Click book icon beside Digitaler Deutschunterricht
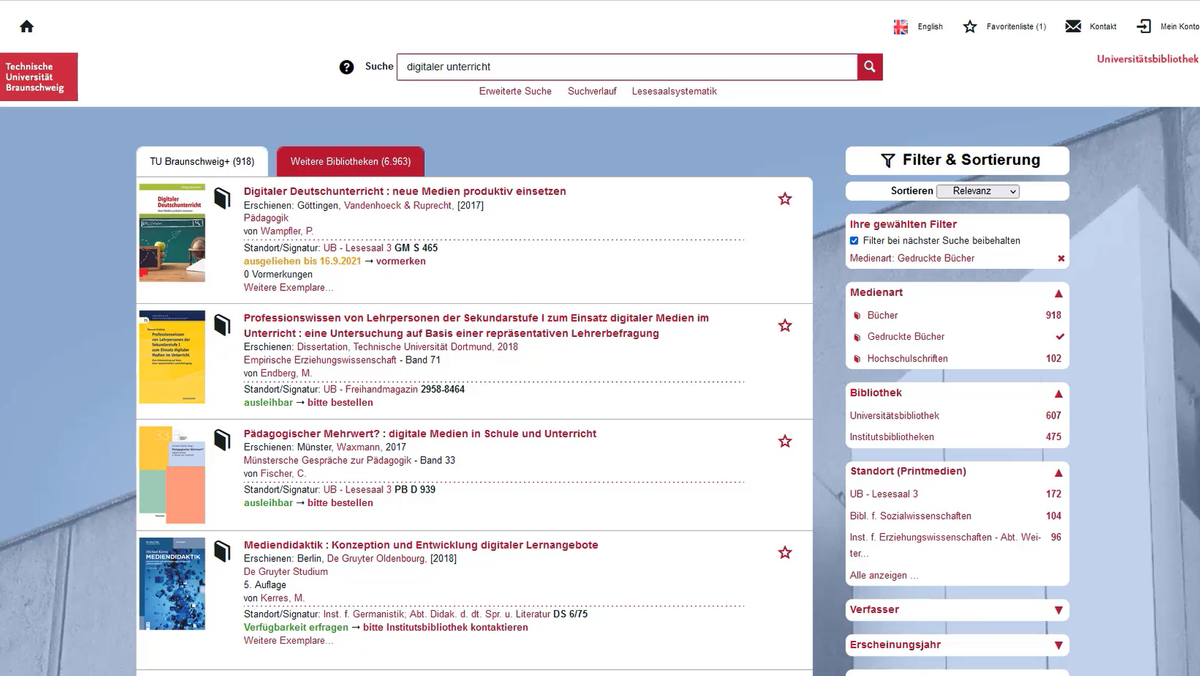Image resolution: width=1200 pixels, height=676 pixels. 222,199
